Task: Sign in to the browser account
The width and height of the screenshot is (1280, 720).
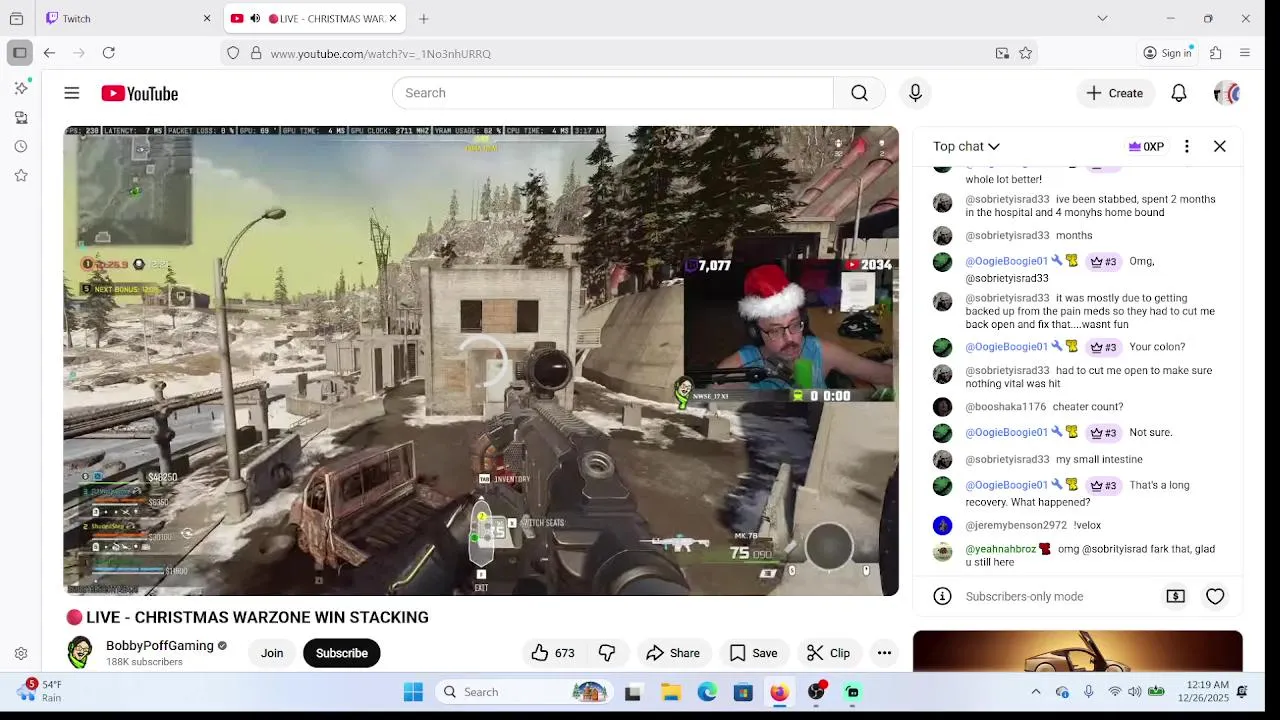Action: click(1167, 53)
